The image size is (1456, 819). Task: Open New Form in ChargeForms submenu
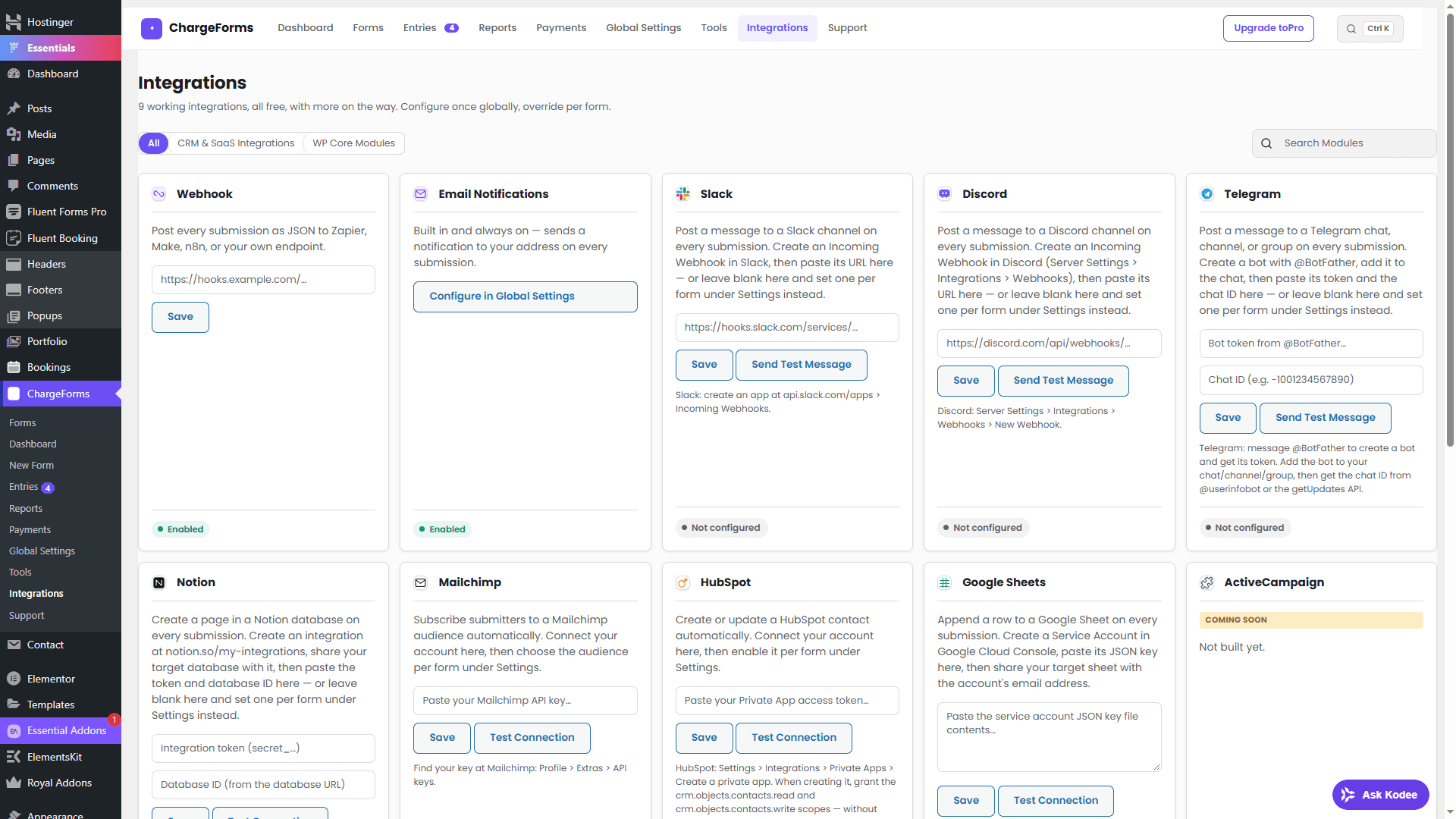point(31,466)
